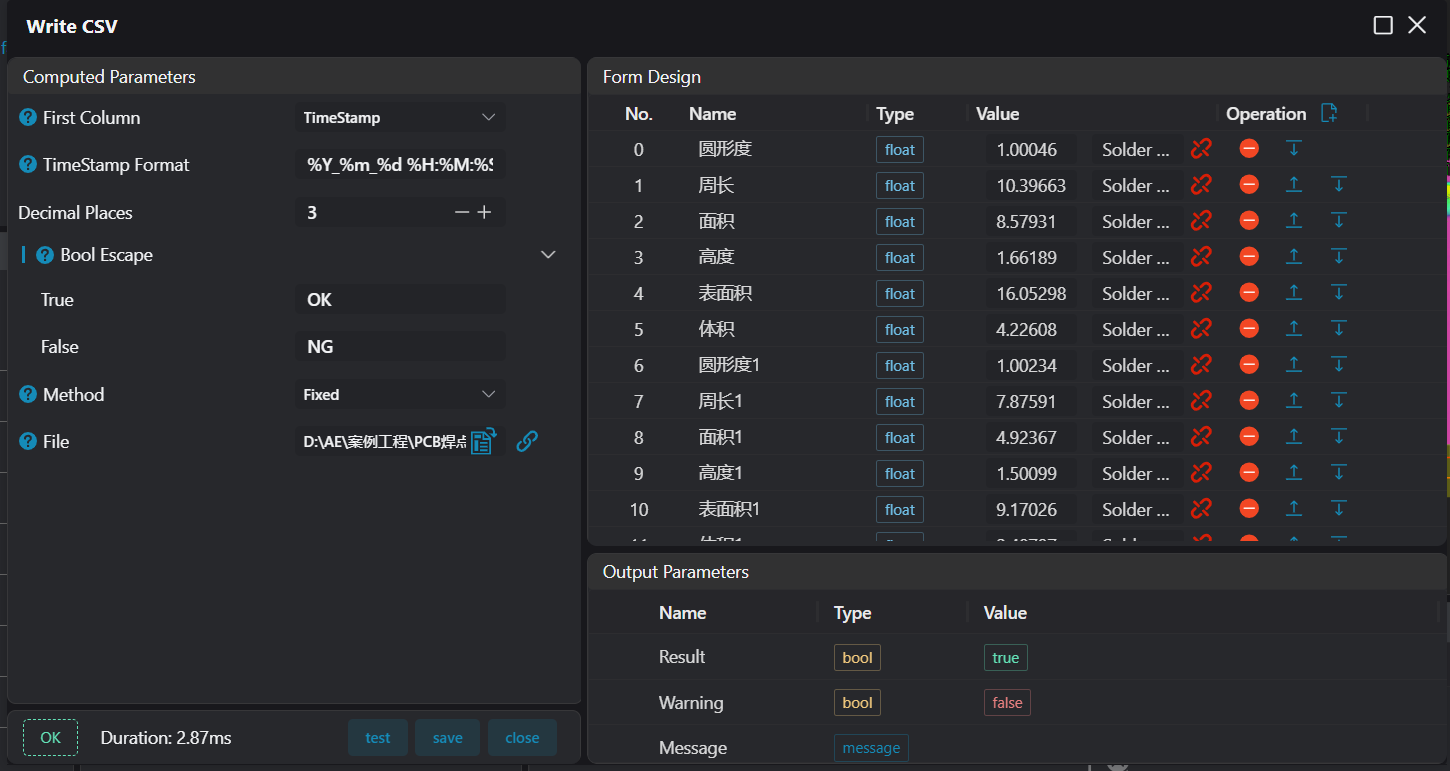The height and width of the screenshot is (771, 1450).
Task: Decrease Decimal Places with minus button
Action: 461,212
